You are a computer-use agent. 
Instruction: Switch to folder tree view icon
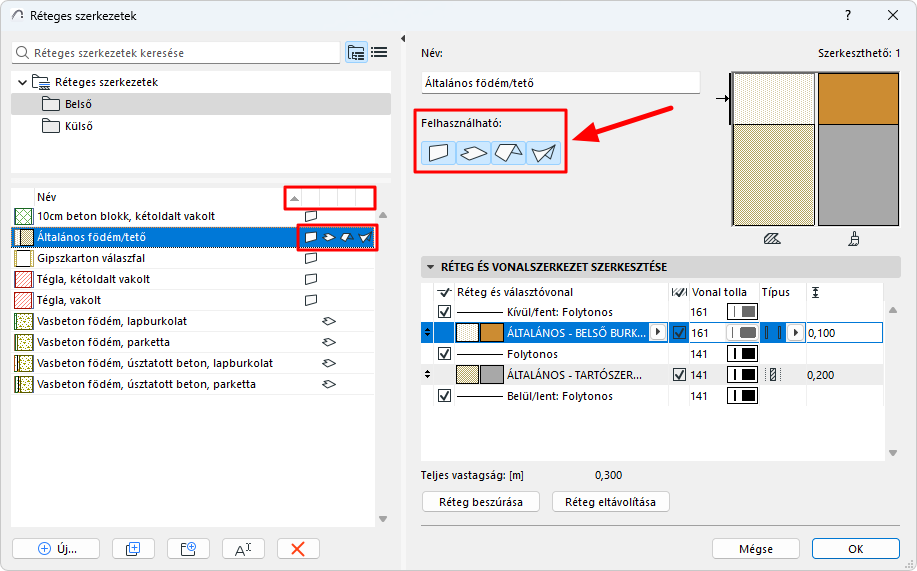point(356,53)
